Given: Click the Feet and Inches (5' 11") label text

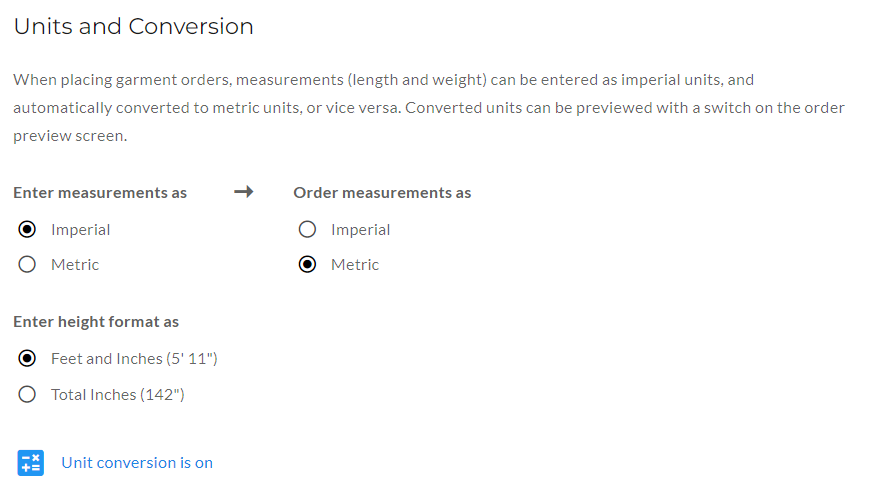Looking at the screenshot, I should (134, 359).
